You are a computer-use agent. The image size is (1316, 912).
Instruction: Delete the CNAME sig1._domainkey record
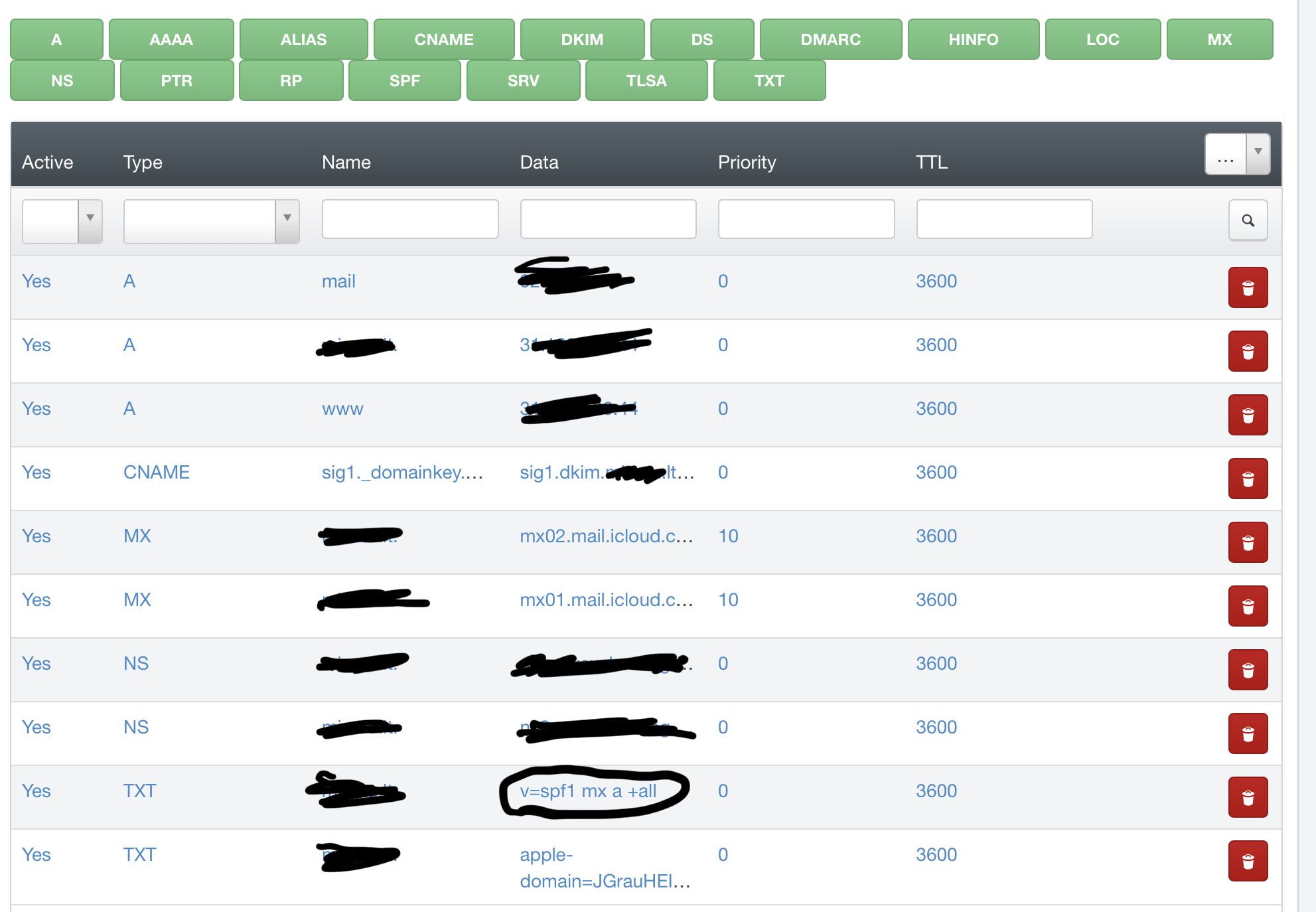1247,479
